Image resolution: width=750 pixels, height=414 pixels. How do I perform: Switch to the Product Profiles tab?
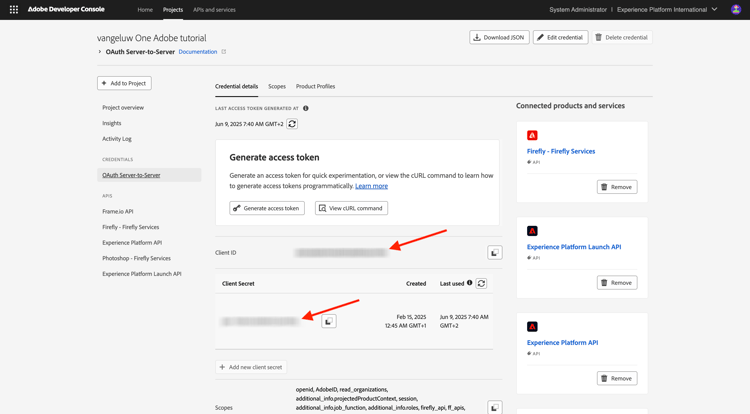tap(315, 87)
